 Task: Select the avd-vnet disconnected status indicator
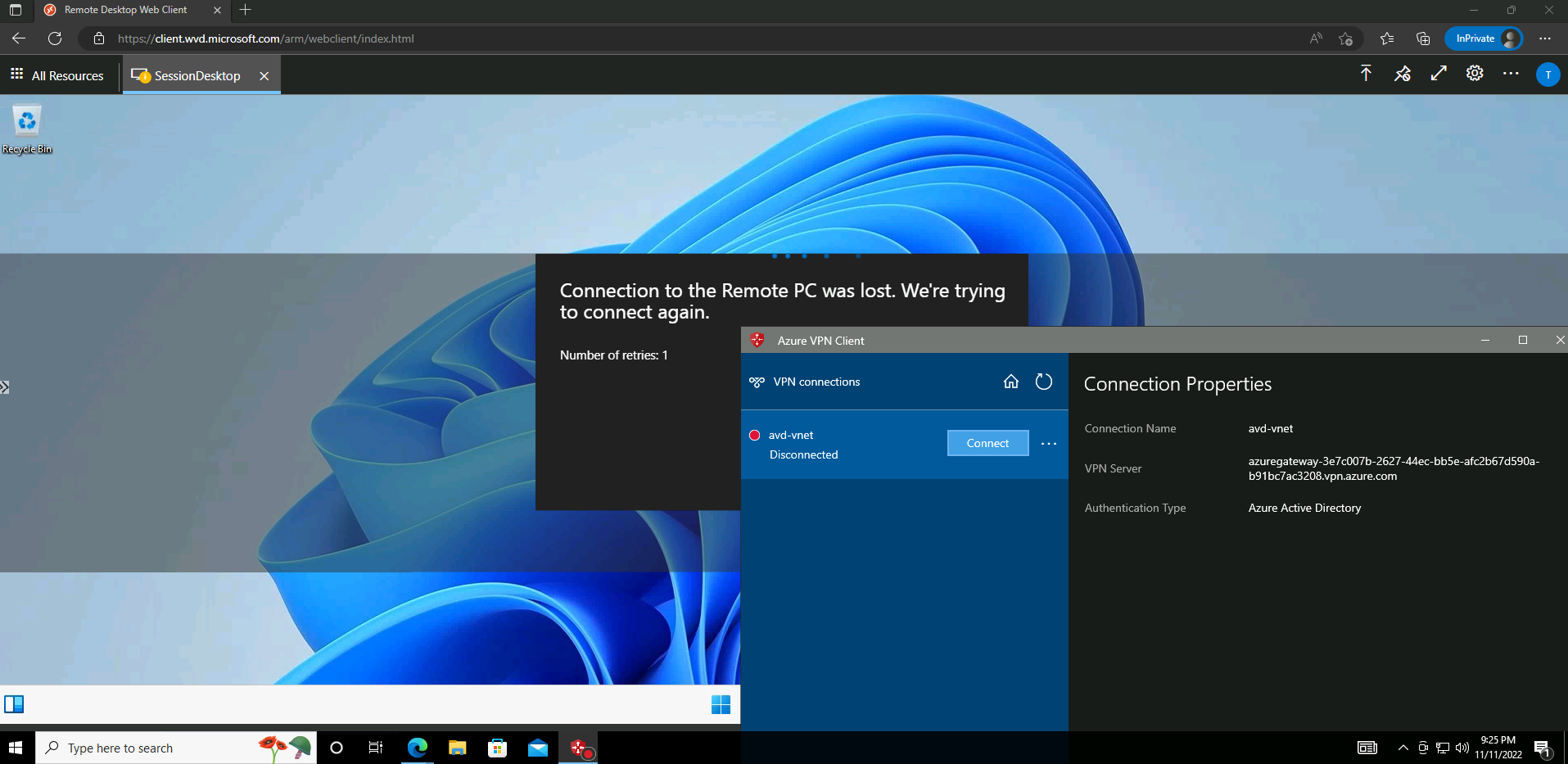(755, 435)
